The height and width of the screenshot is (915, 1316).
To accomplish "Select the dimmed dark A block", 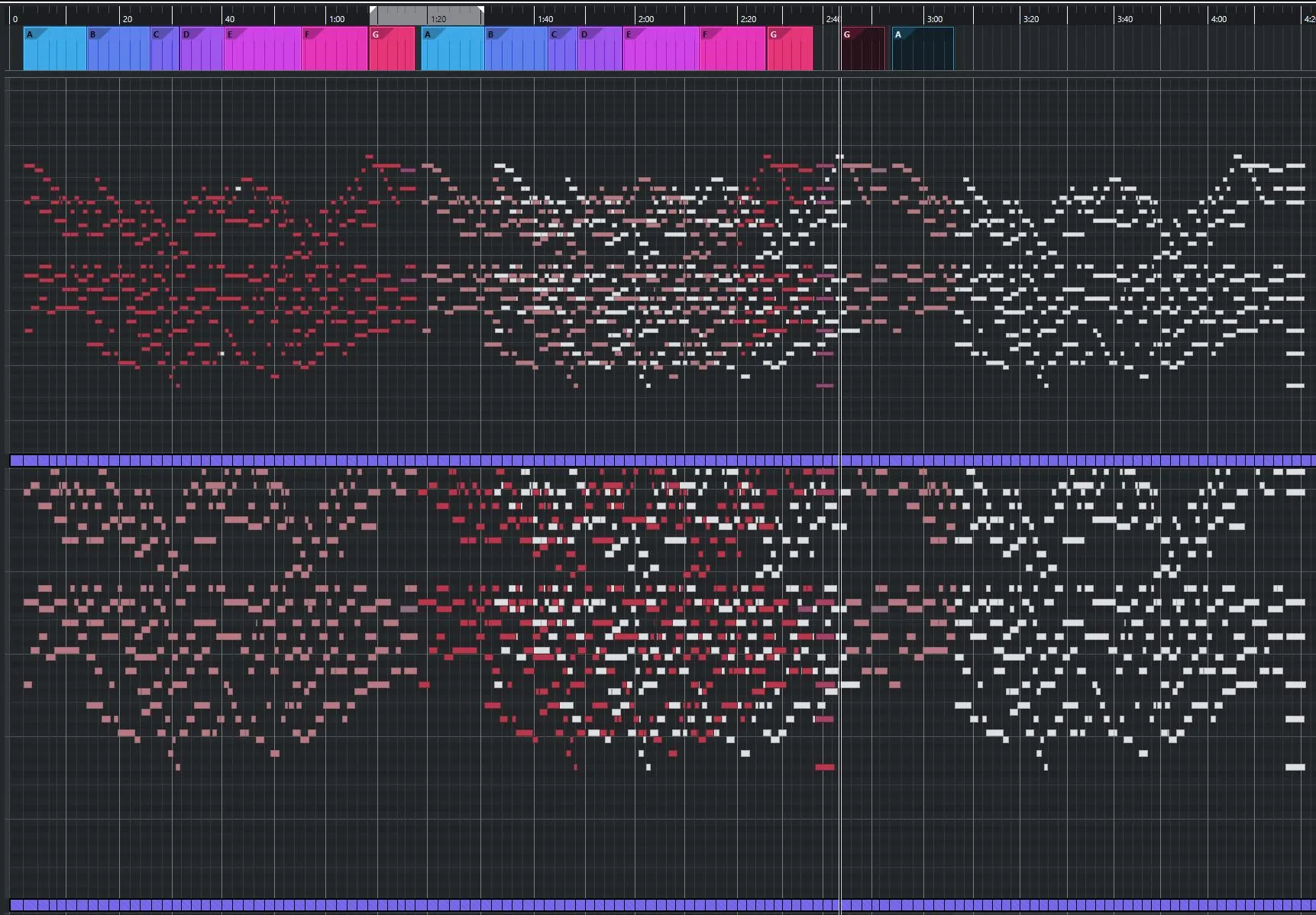I will (x=923, y=50).
